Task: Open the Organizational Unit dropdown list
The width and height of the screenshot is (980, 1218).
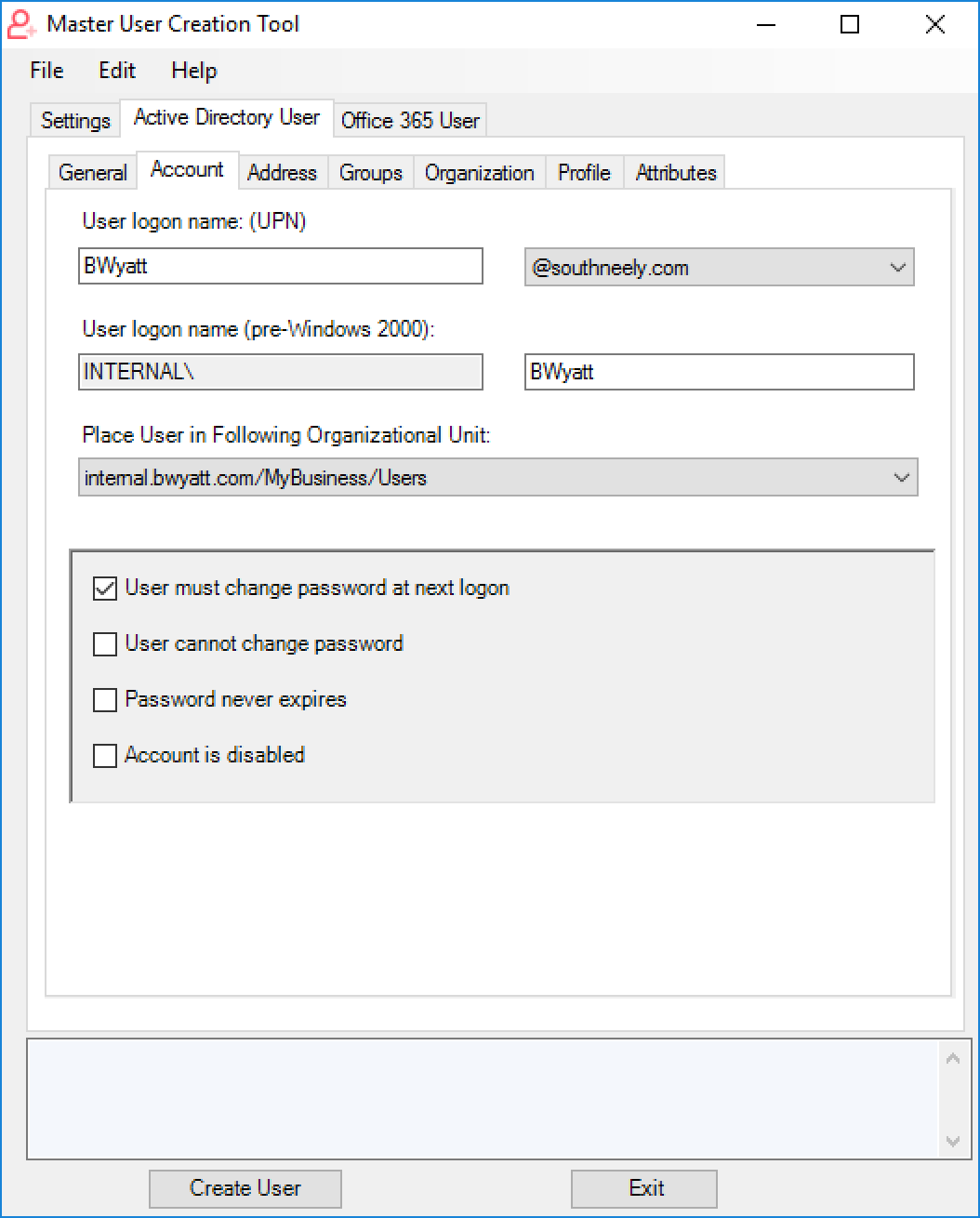Action: click(497, 478)
